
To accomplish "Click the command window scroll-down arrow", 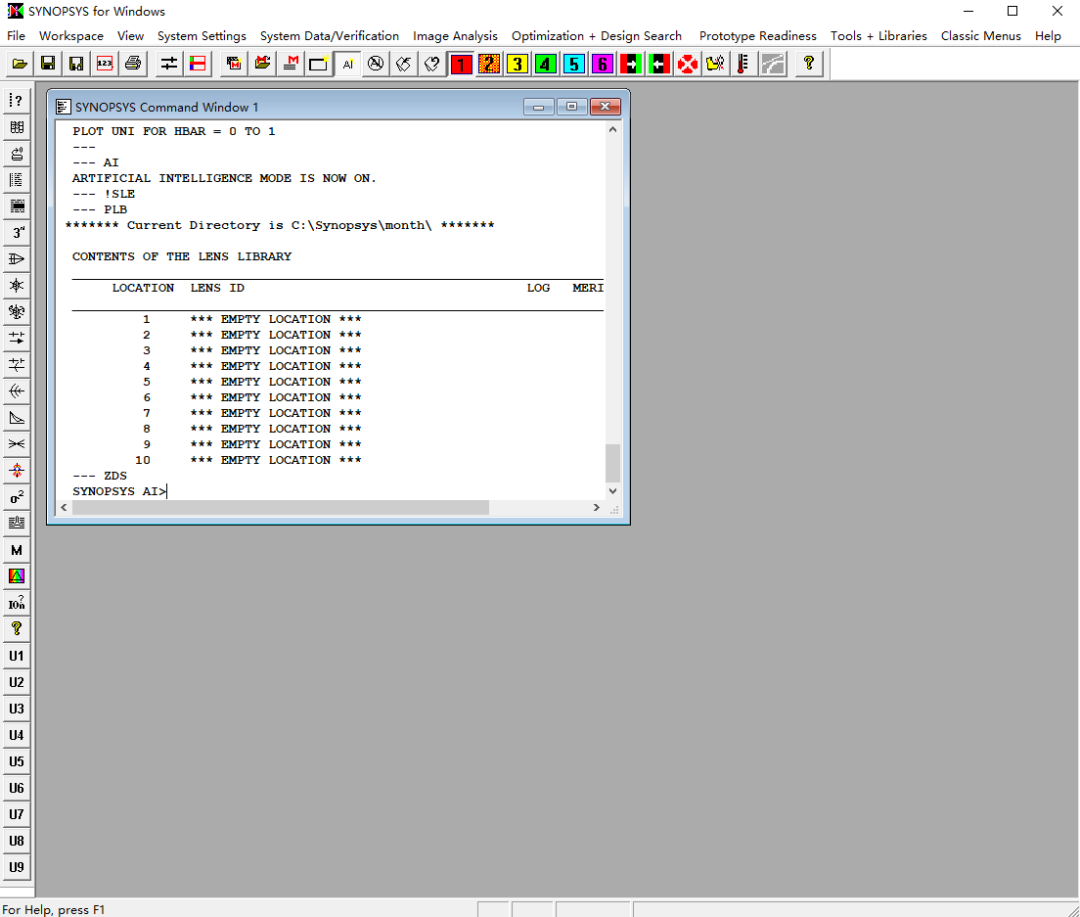I will [x=612, y=491].
